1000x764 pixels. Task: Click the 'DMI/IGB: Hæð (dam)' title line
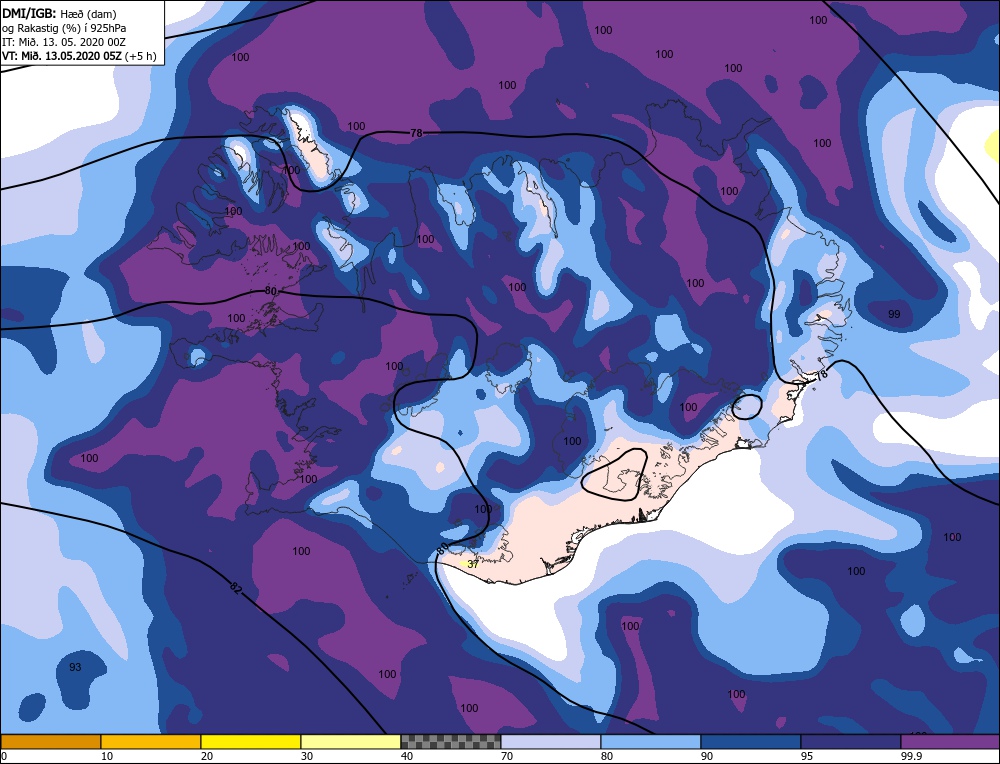point(59,13)
